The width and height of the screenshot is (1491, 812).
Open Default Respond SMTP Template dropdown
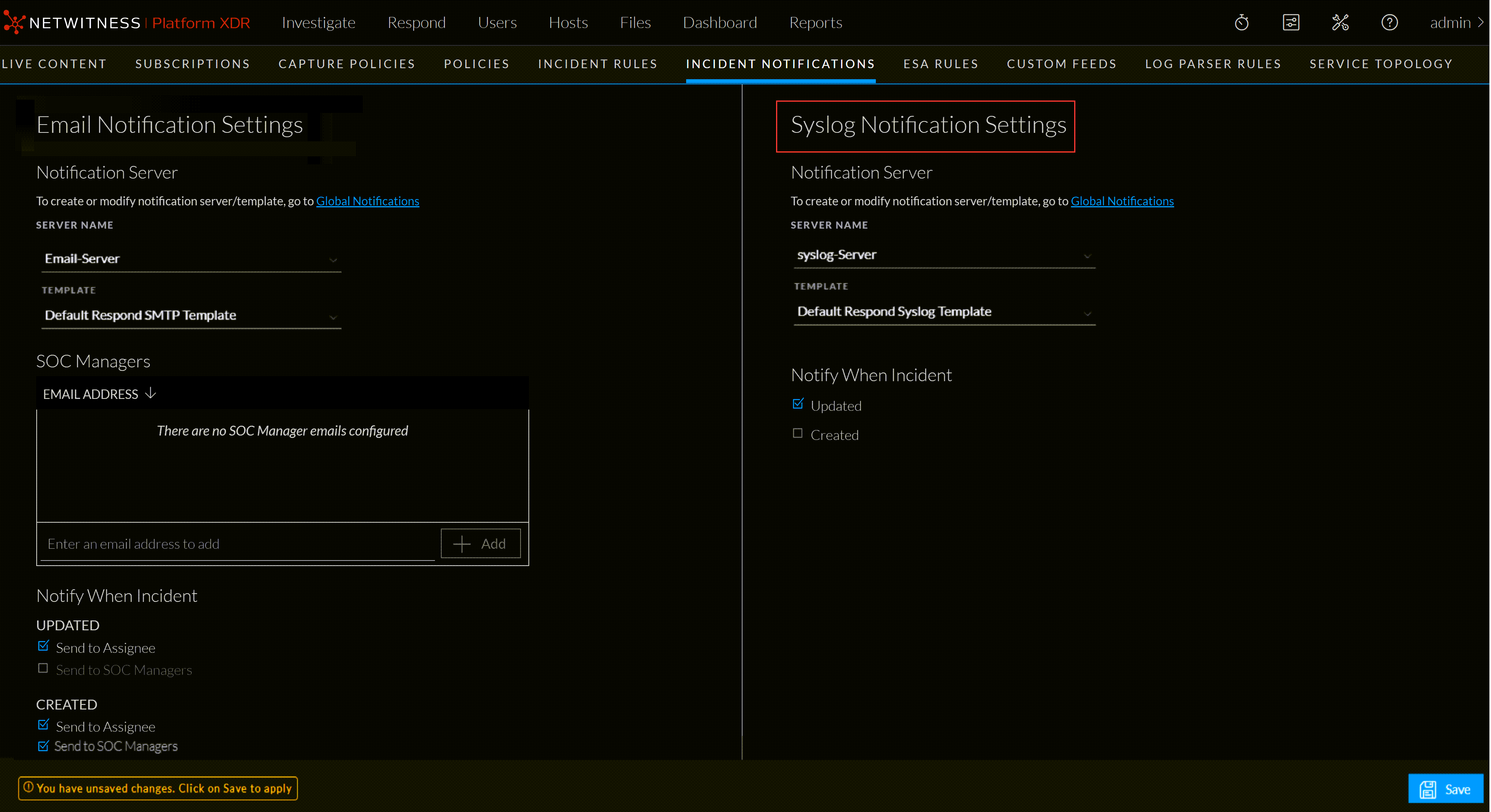click(x=191, y=315)
